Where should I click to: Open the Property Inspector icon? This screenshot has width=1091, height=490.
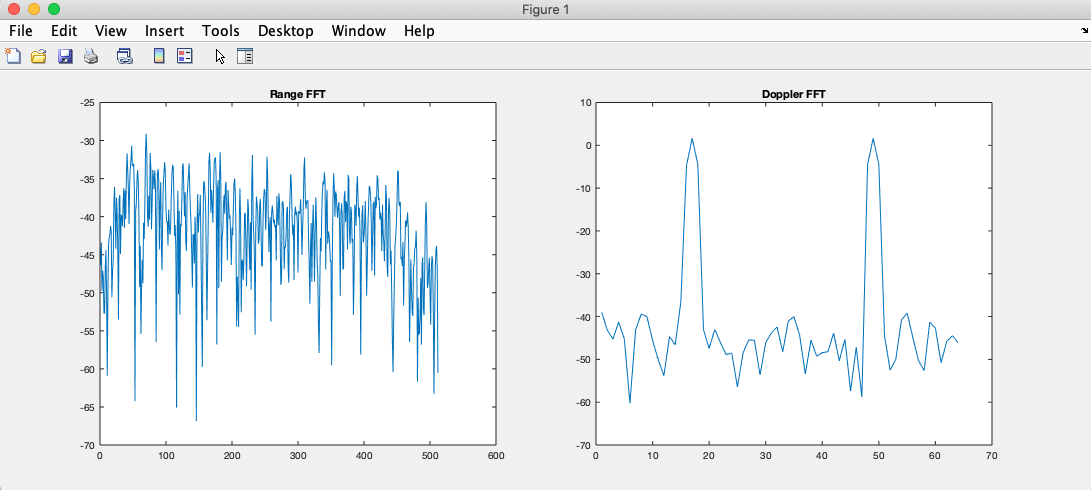pos(245,56)
